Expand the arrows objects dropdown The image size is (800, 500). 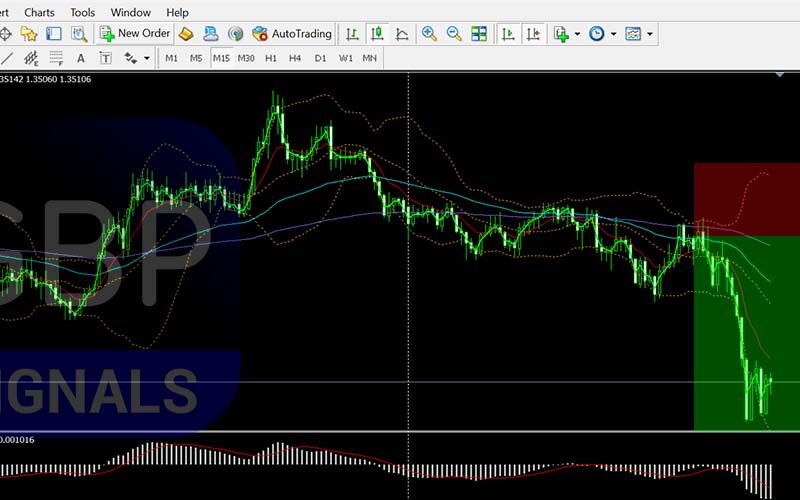tap(147, 58)
